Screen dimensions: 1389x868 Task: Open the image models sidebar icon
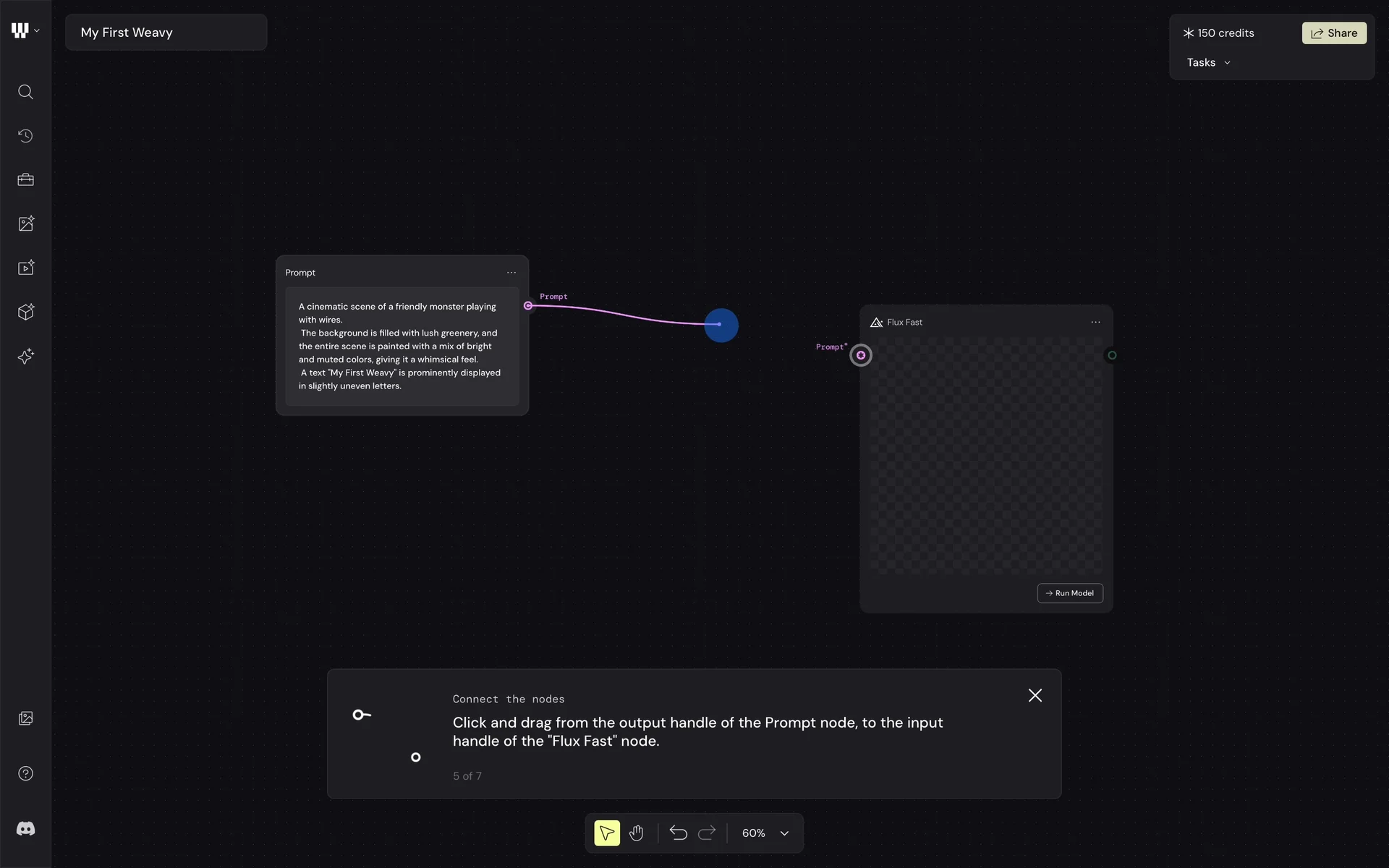25,224
